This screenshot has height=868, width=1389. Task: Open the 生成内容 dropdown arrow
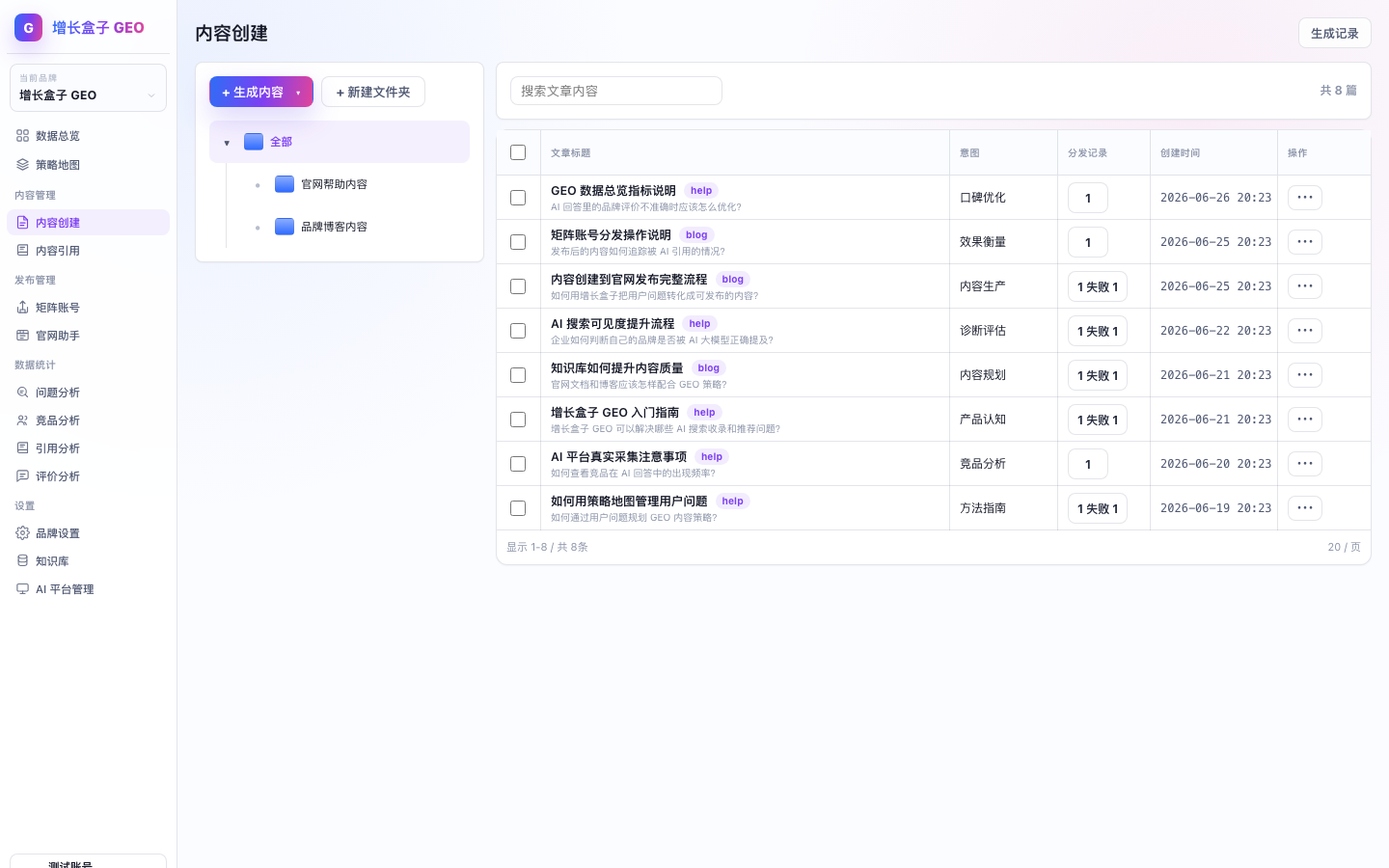tap(298, 93)
